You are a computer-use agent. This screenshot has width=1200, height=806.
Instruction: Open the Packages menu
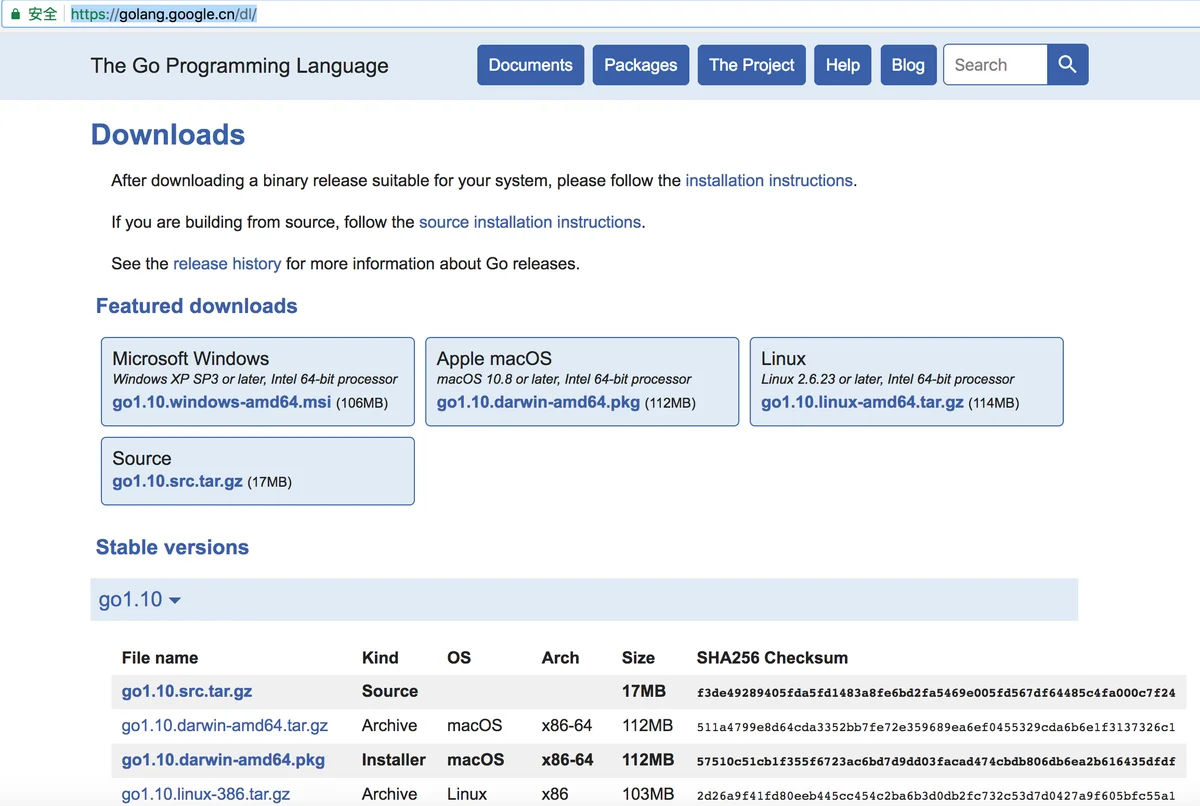pyautogui.click(x=641, y=65)
